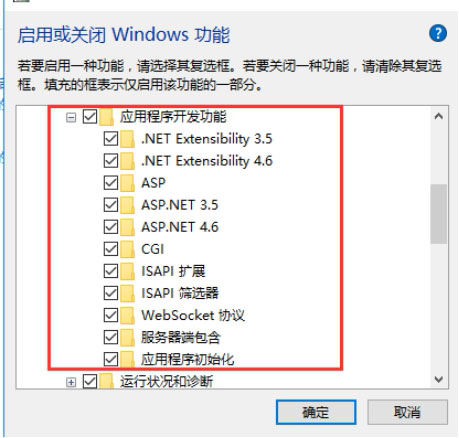Select the 应用程序初始化 tree item label
Screen dimensions: 459x438
(x=188, y=359)
